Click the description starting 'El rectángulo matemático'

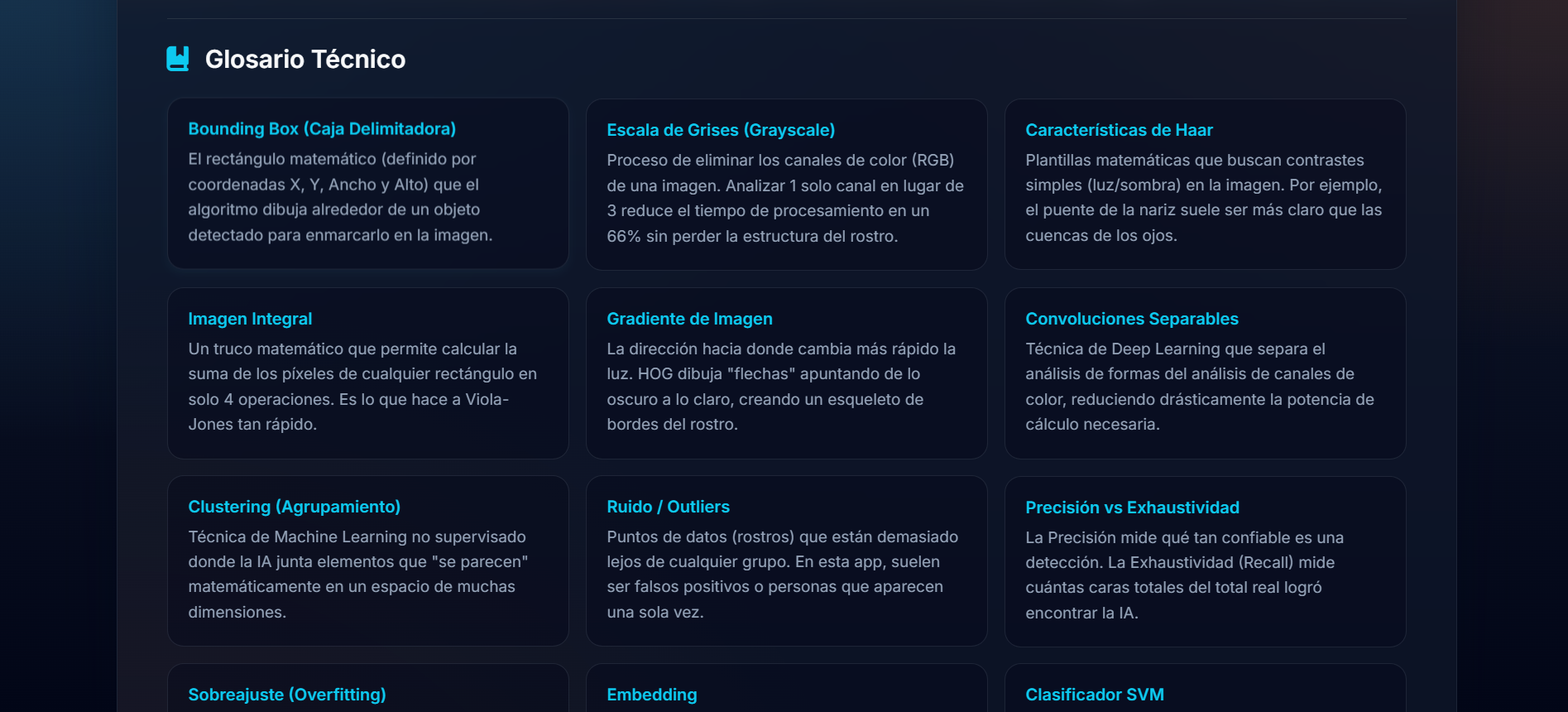point(340,197)
